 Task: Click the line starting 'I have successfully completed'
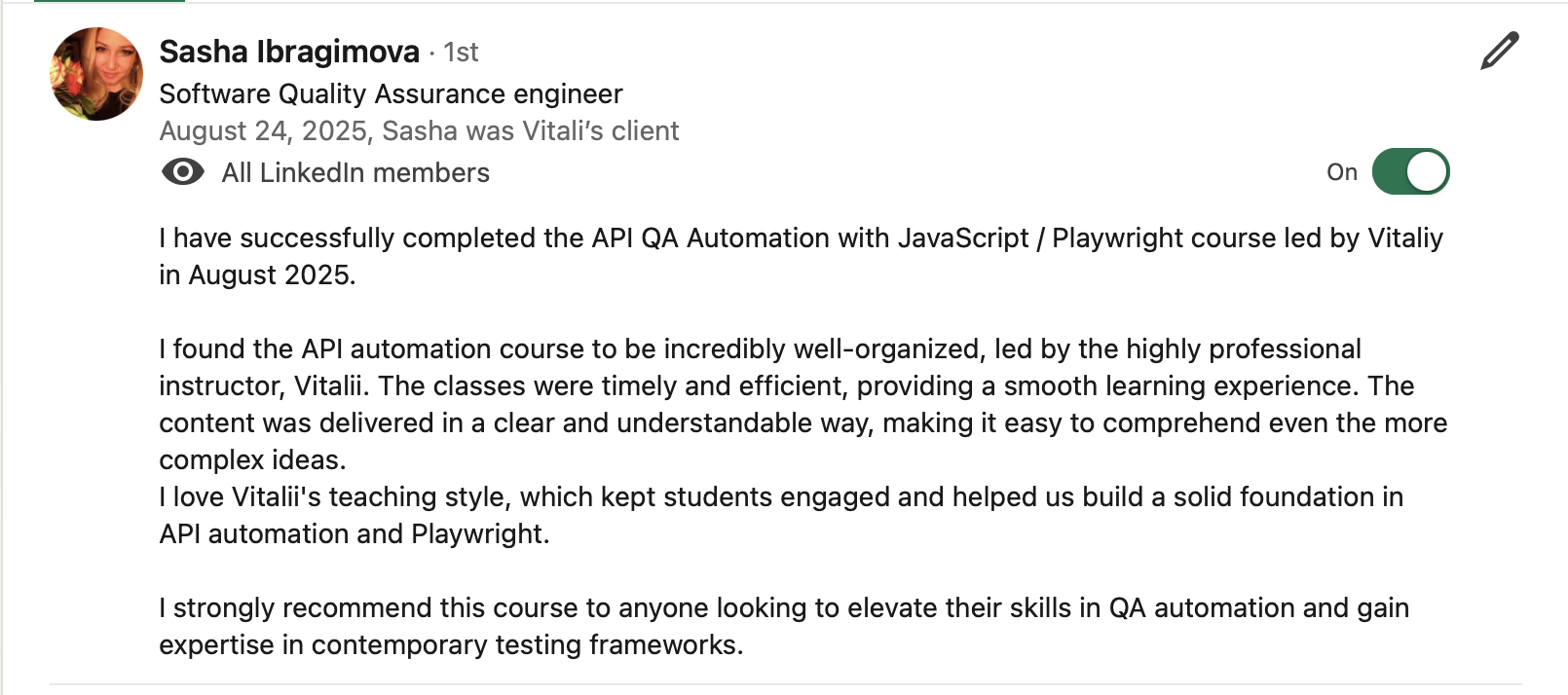pos(801,238)
